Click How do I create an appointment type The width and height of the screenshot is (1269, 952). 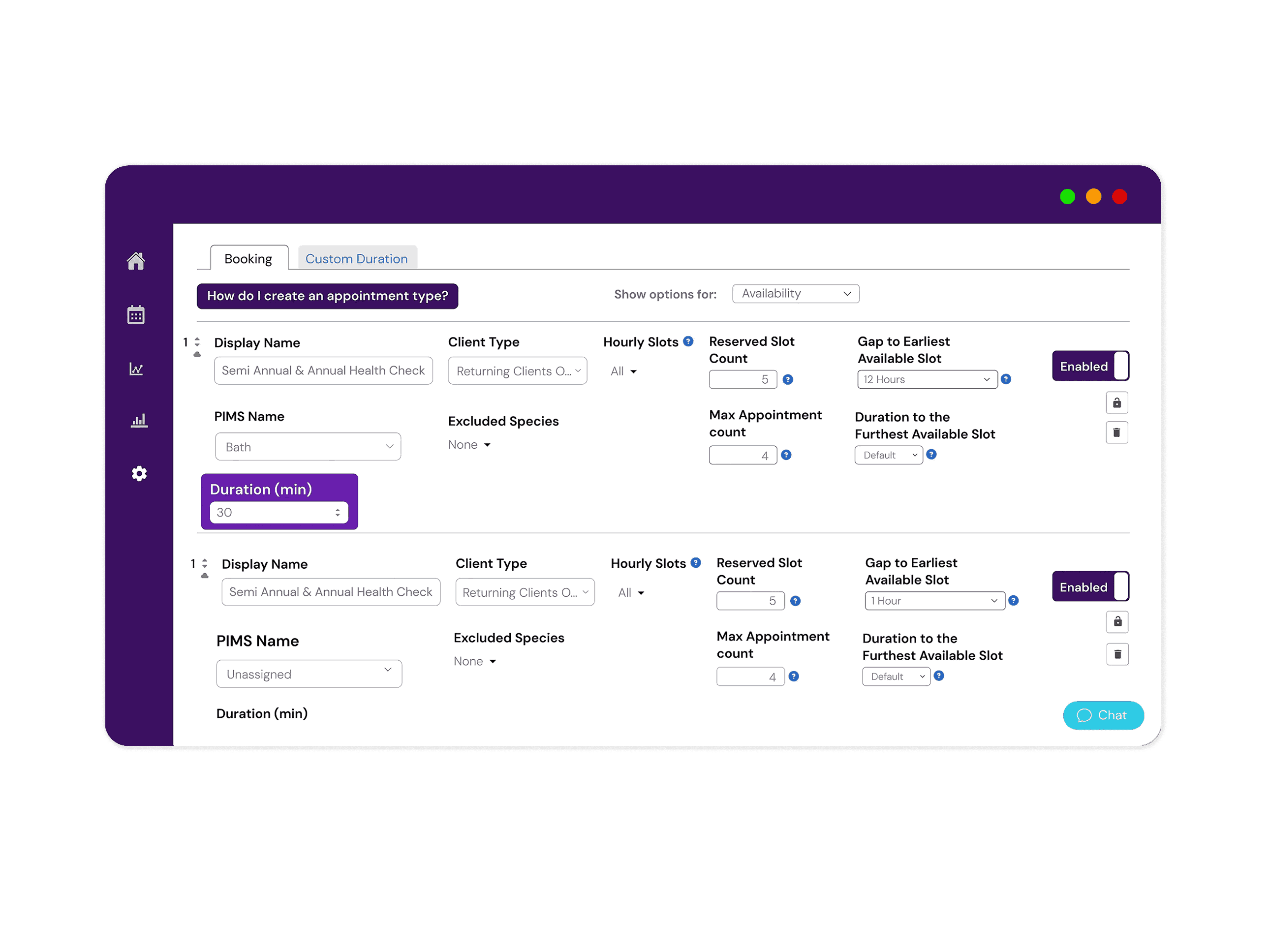(327, 296)
